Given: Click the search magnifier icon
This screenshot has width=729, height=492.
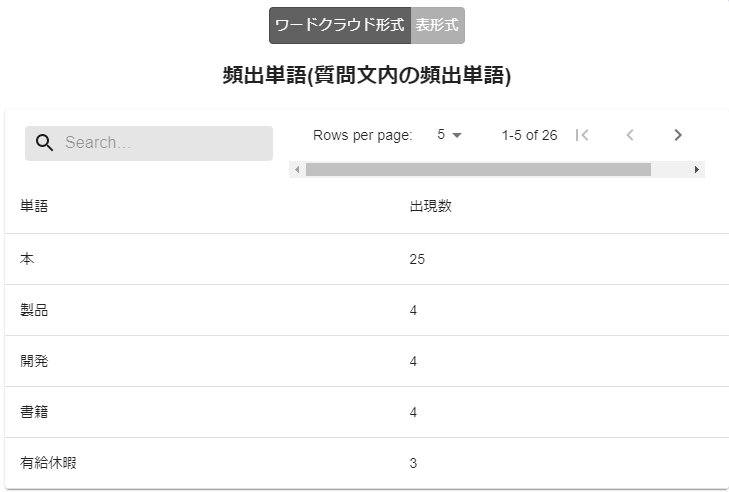Looking at the screenshot, I should tap(44, 143).
